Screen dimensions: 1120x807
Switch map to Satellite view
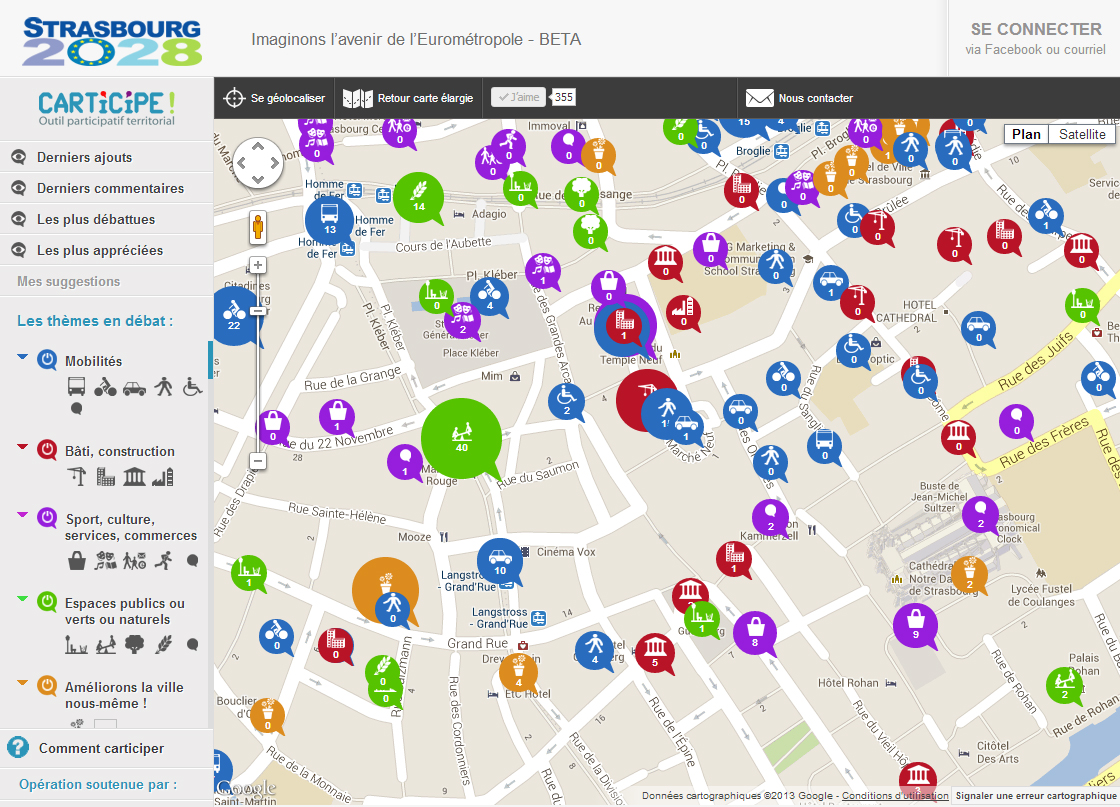click(1082, 134)
